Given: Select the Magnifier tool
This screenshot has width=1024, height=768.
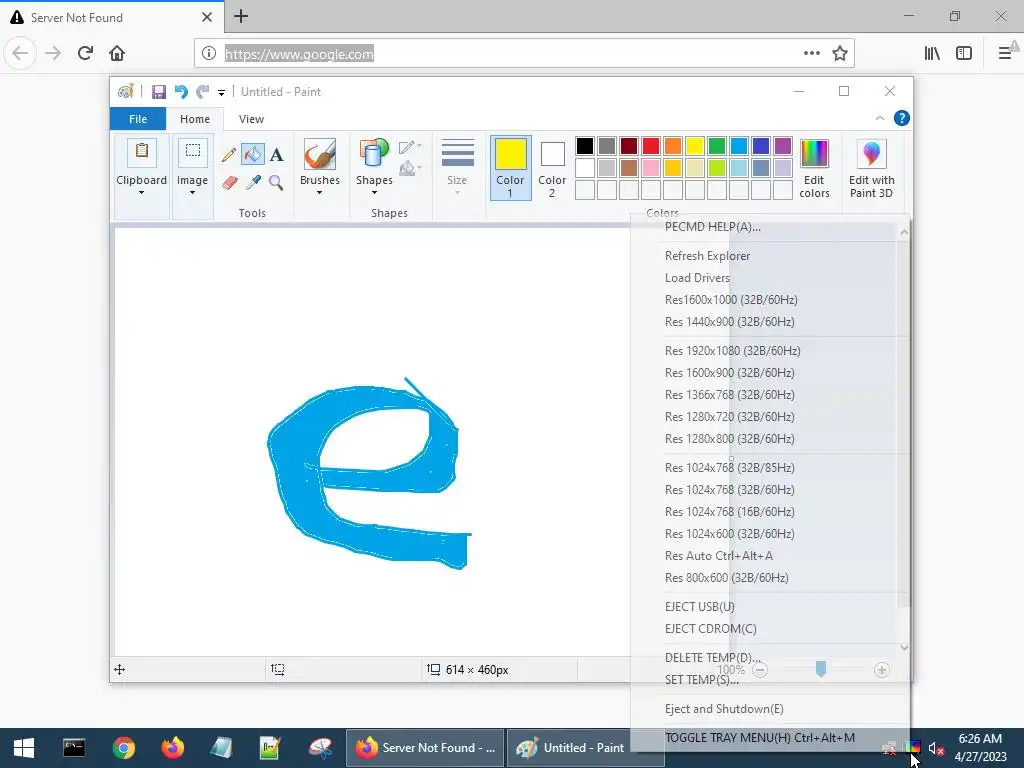Looking at the screenshot, I should (276, 182).
